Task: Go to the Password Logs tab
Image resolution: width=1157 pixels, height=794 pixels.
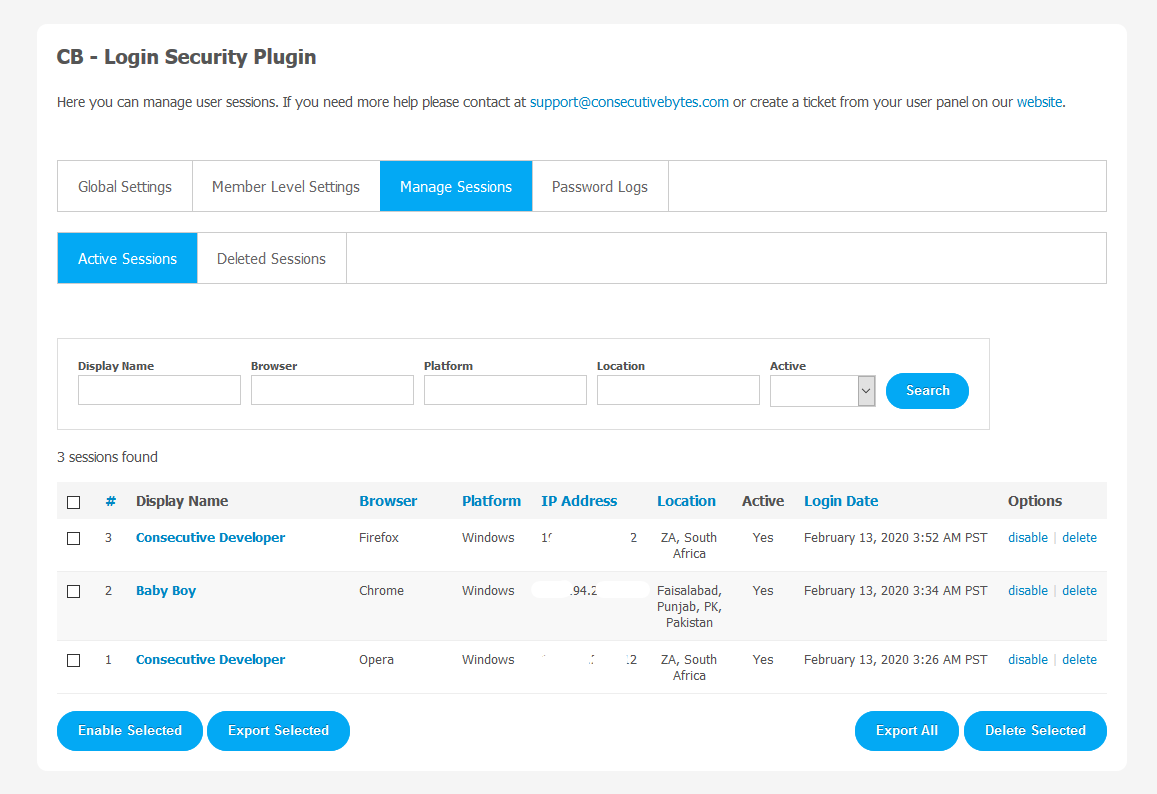Action: (600, 187)
